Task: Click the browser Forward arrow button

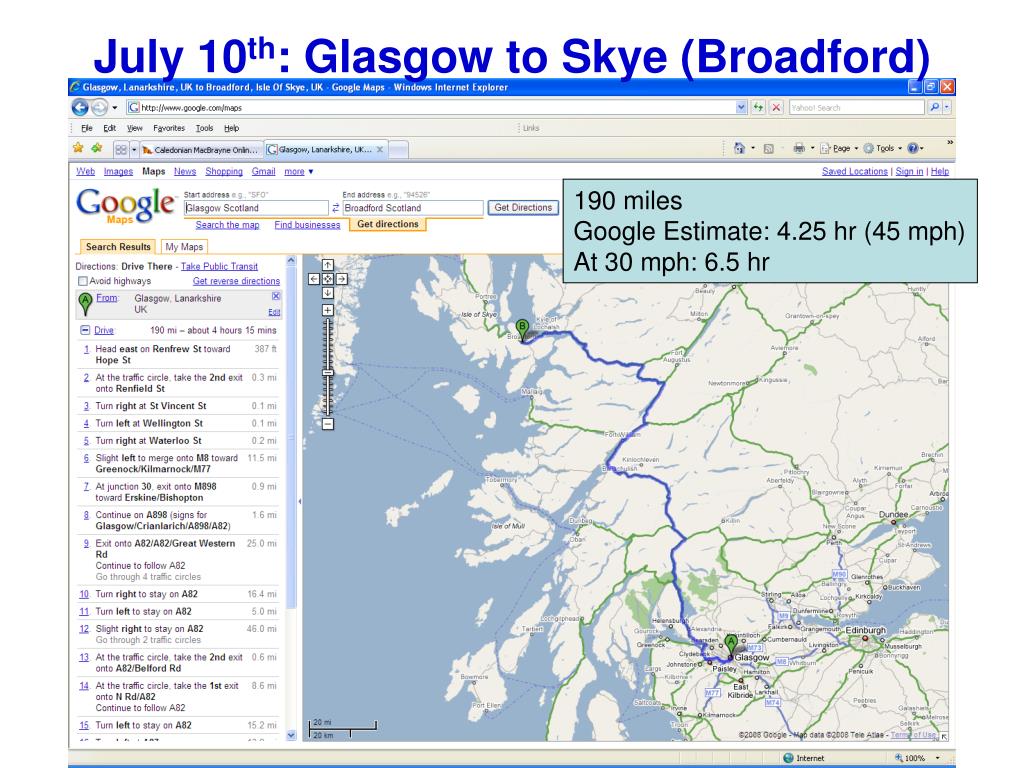Action: [99, 107]
